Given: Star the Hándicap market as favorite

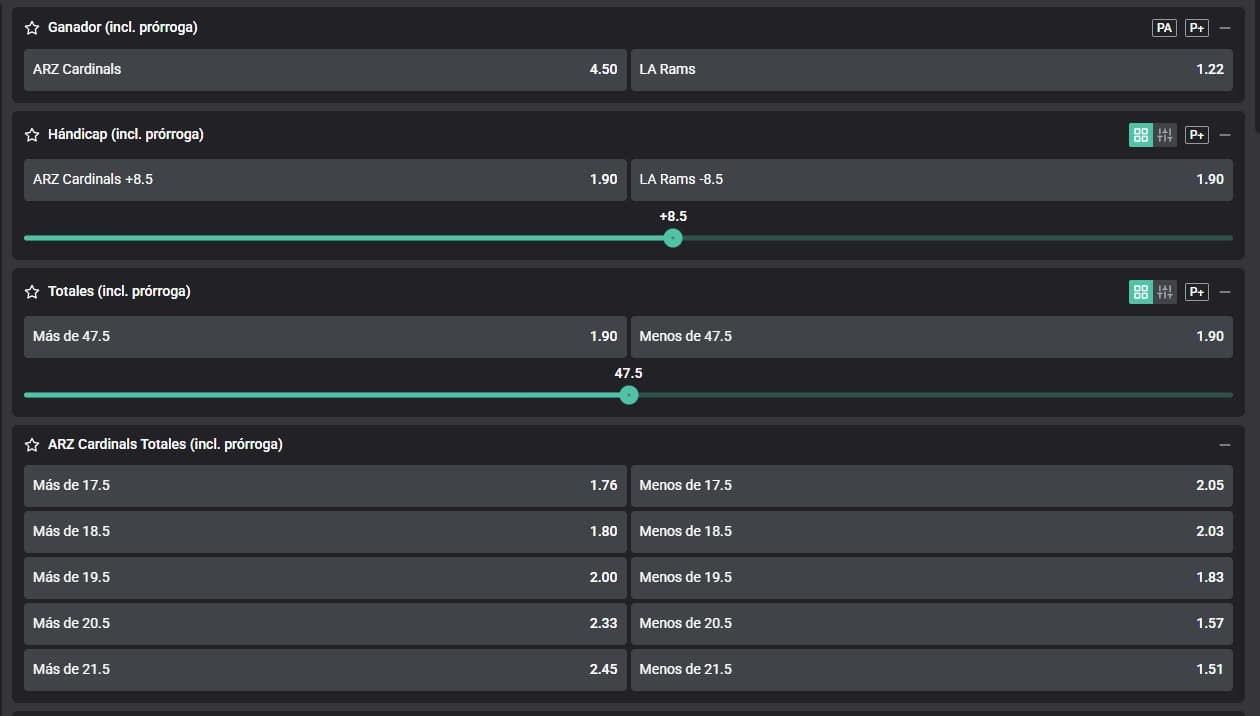Looking at the screenshot, I should 32,135.
